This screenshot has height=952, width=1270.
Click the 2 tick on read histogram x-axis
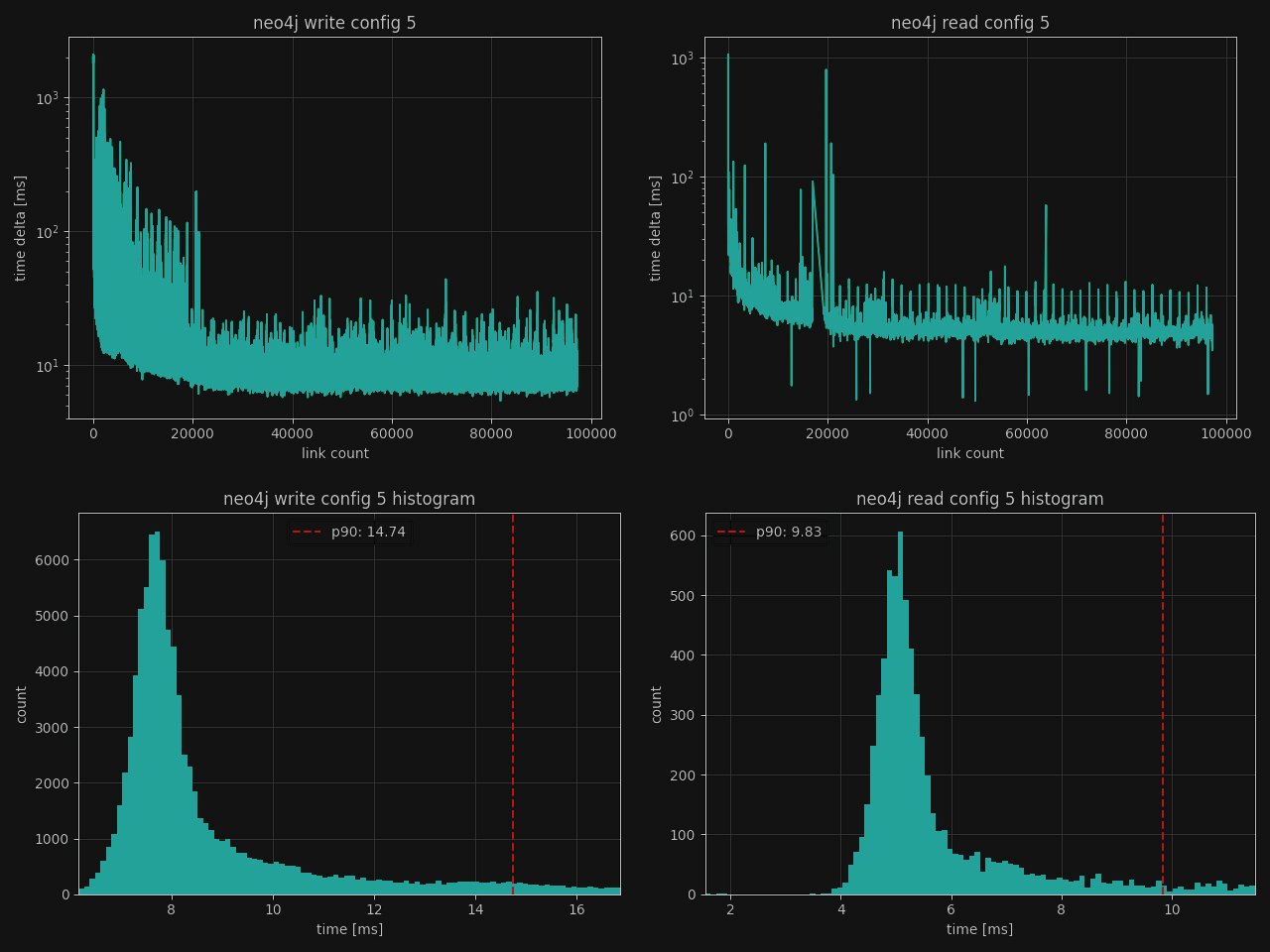[730, 910]
